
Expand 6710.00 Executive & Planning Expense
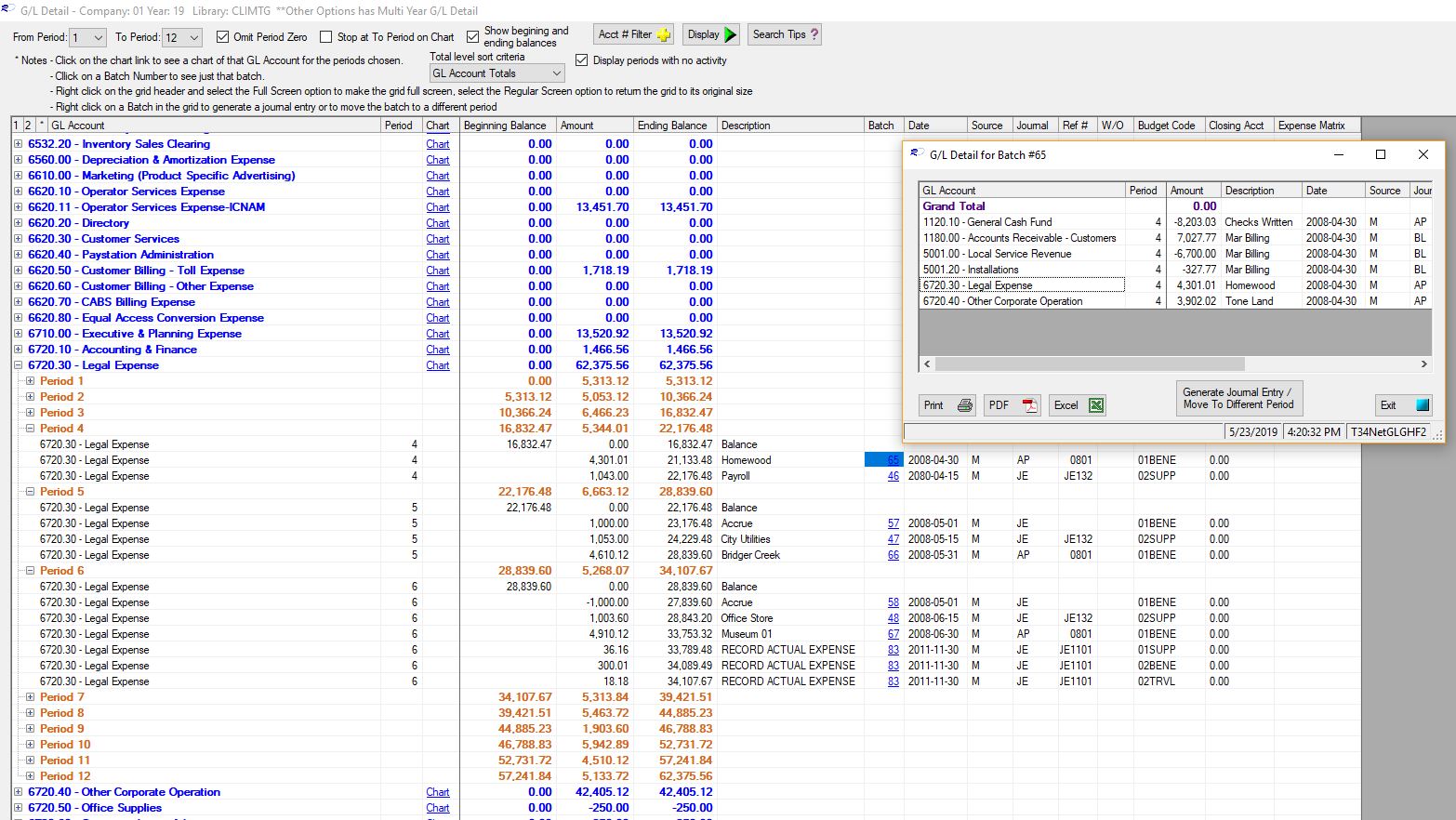coord(18,334)
